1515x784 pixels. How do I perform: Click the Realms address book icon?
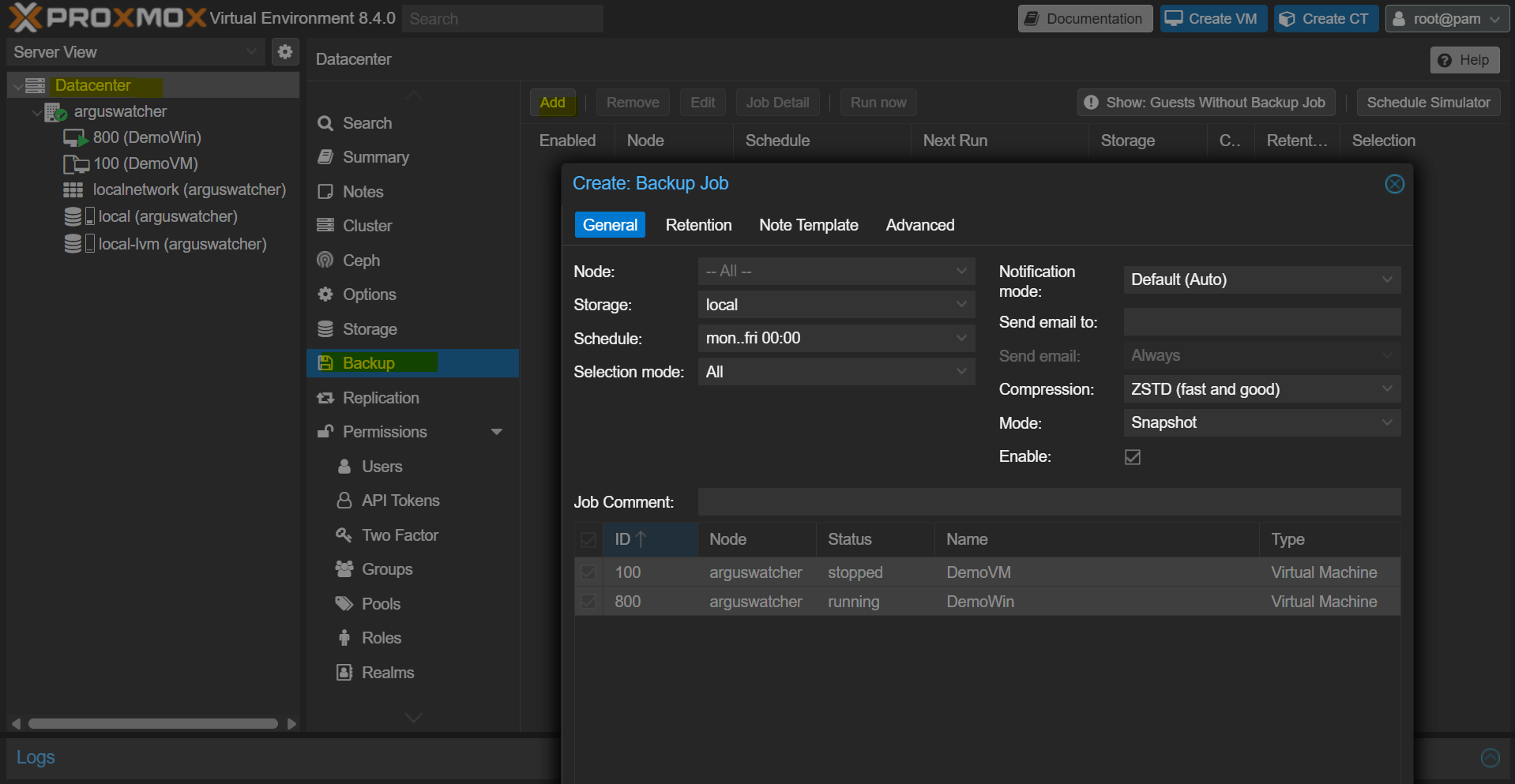[x=344, y=673]
